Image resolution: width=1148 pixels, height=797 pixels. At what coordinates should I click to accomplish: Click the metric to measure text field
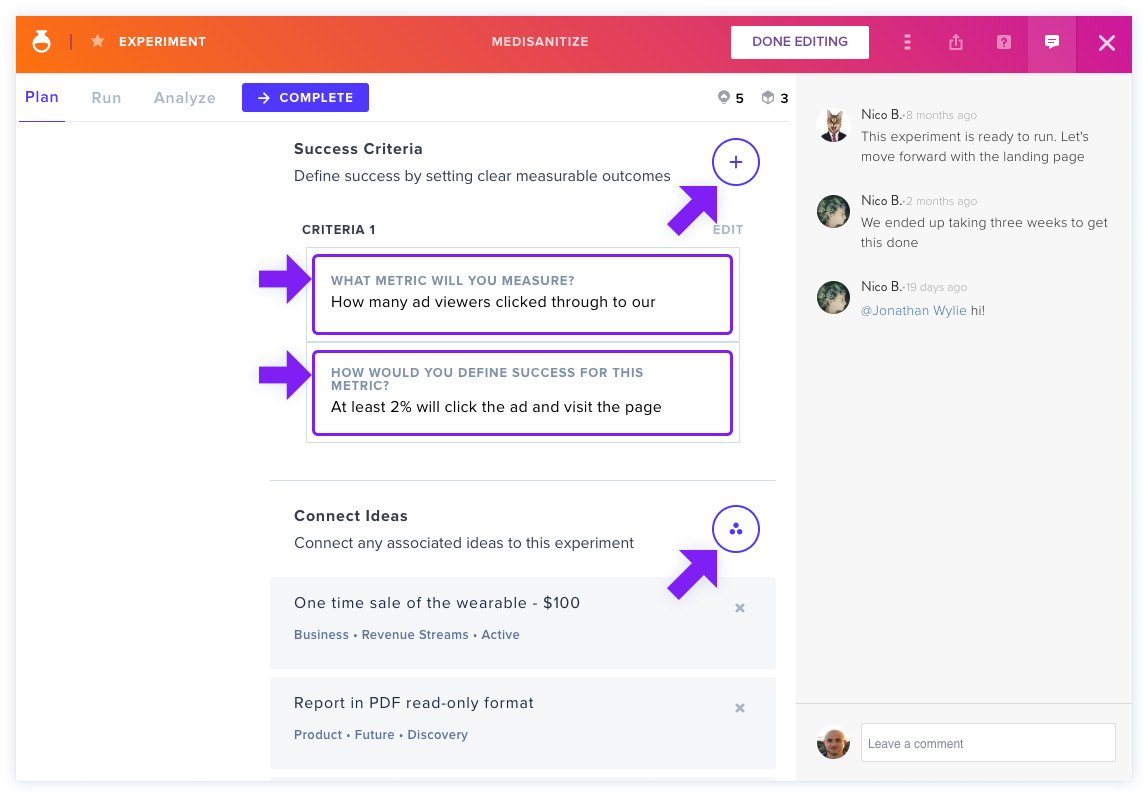pos(522,294)
